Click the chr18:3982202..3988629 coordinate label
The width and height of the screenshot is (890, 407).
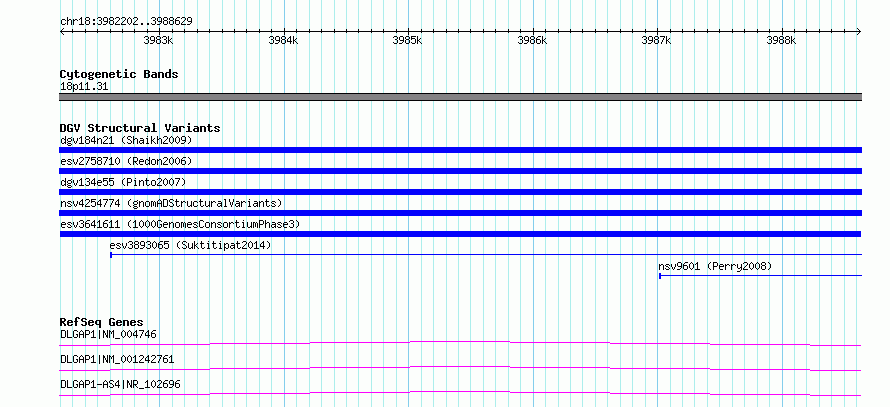[x=126, y=22]
